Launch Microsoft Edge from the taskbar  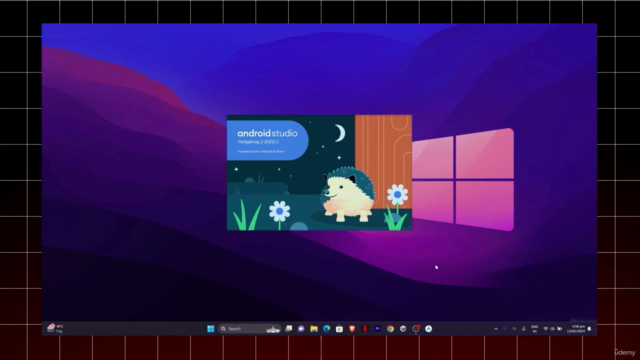coord(327,329)
